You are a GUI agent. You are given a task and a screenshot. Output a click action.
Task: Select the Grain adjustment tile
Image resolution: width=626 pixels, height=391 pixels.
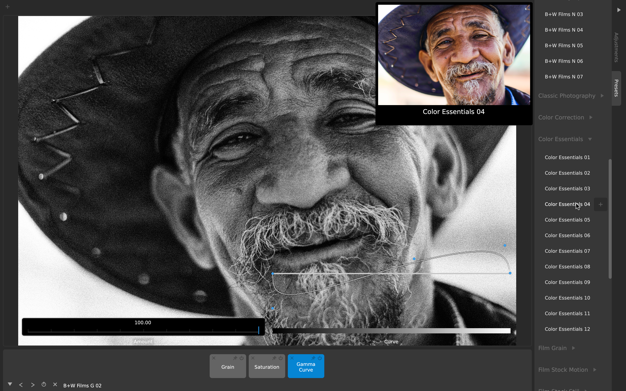[228, 366]
